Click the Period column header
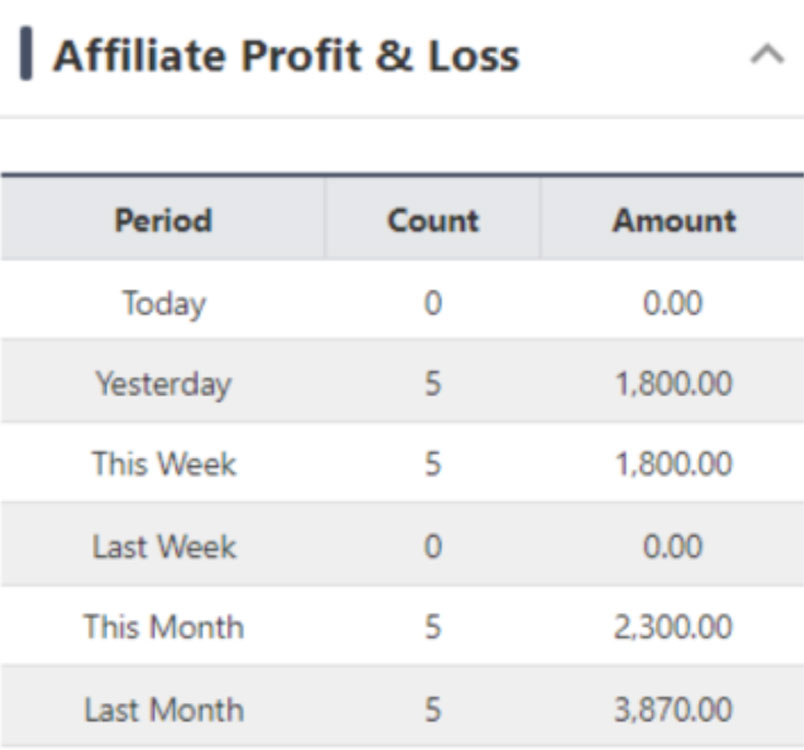Image resolution: width=804 pixels, height=750 pixels. point(163,220)
